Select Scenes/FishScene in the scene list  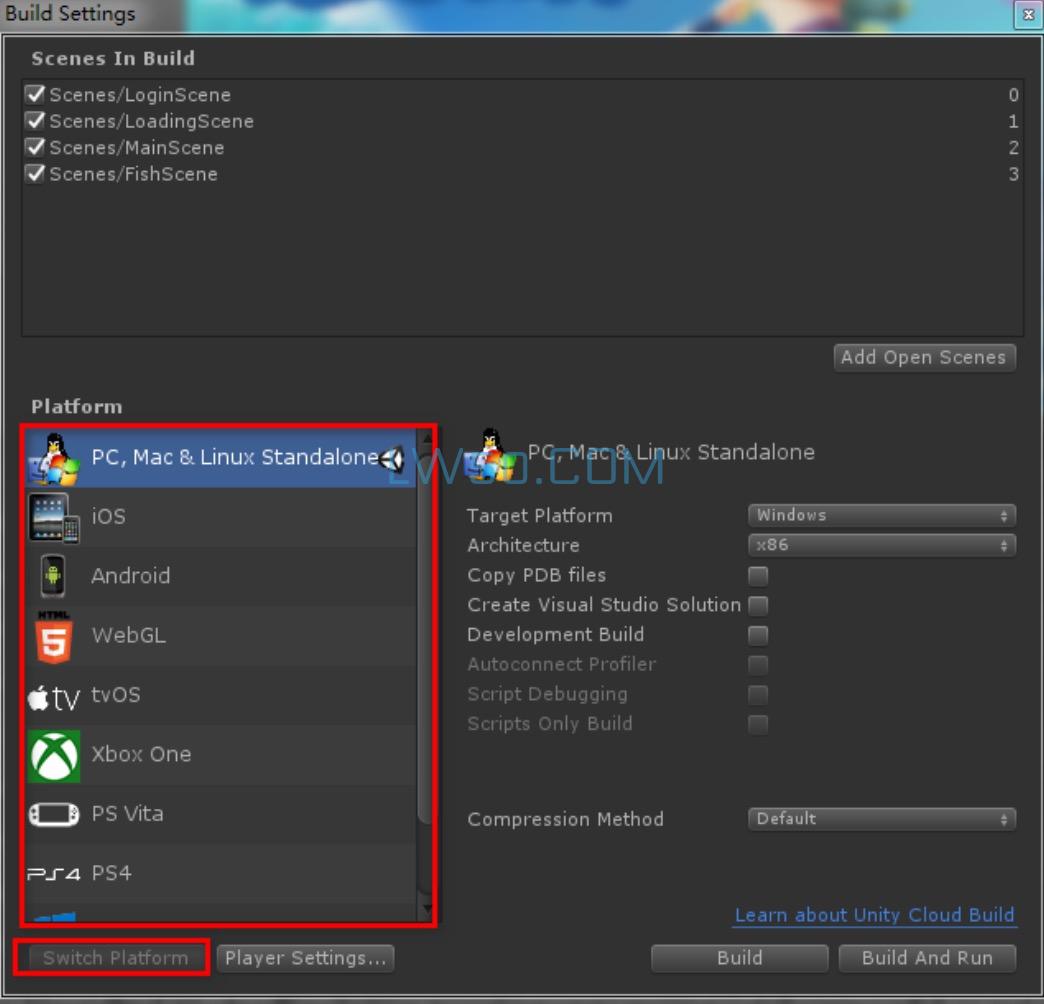[133, 174]
